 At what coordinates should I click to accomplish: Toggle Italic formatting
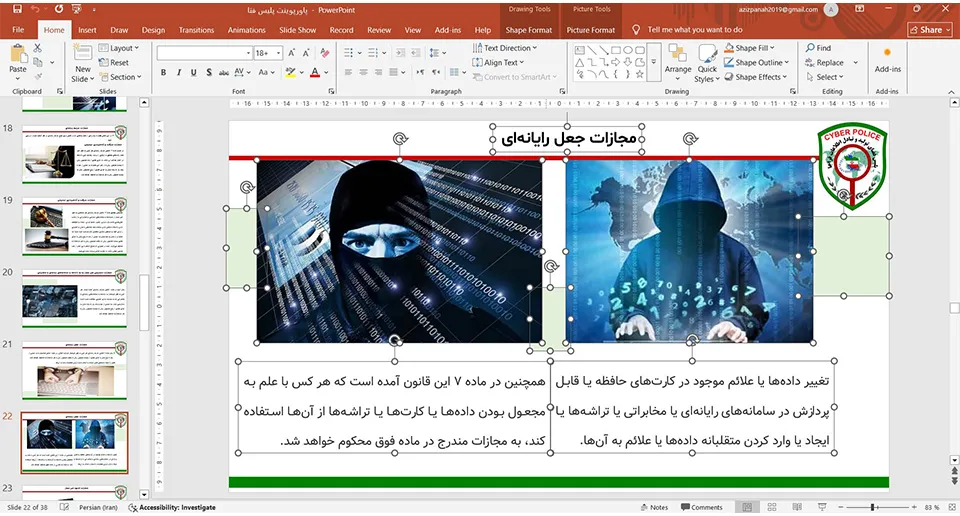pyautogui.click(x=178, y=72)
